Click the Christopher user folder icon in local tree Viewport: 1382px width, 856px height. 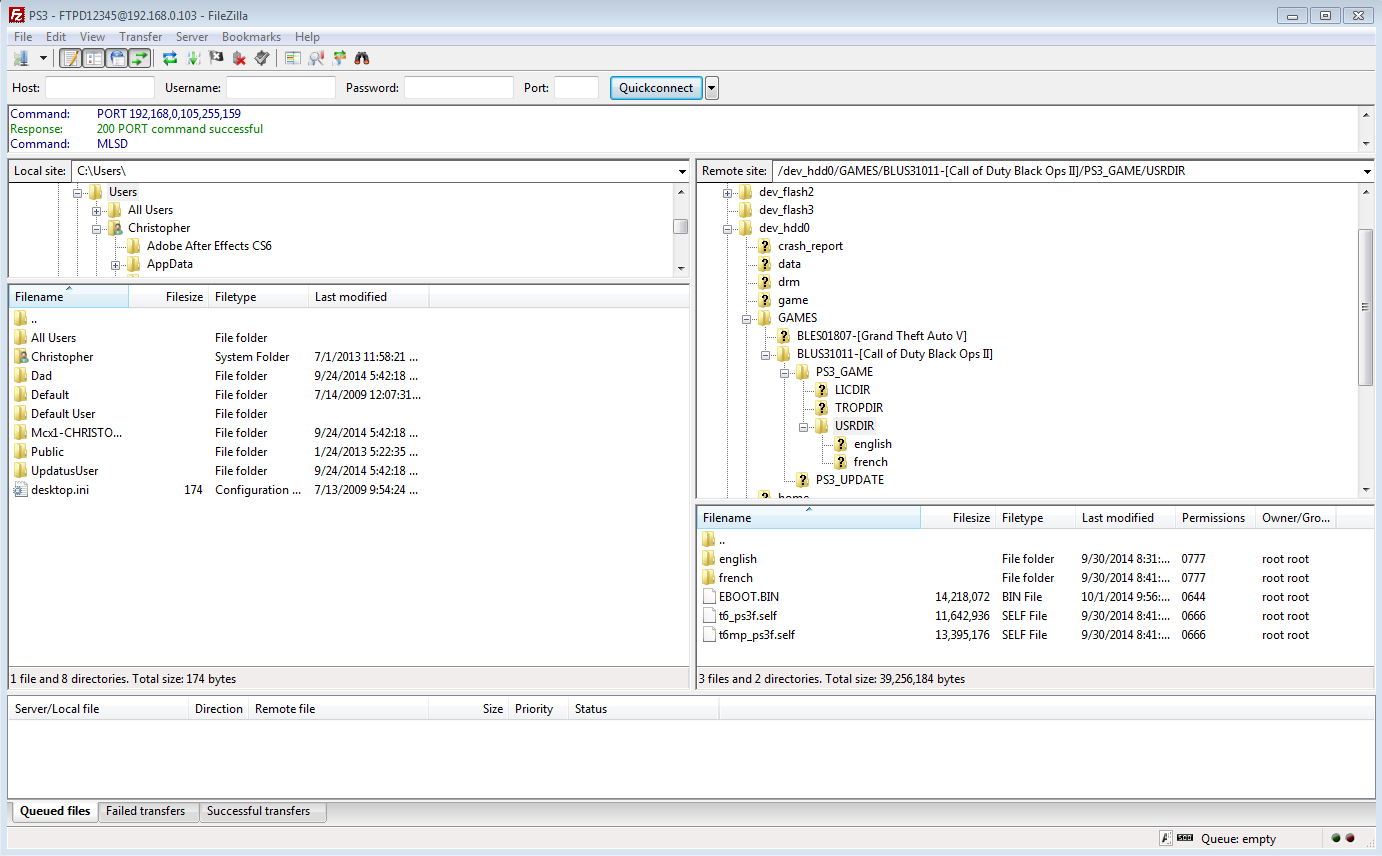click(x=115, y=228)
